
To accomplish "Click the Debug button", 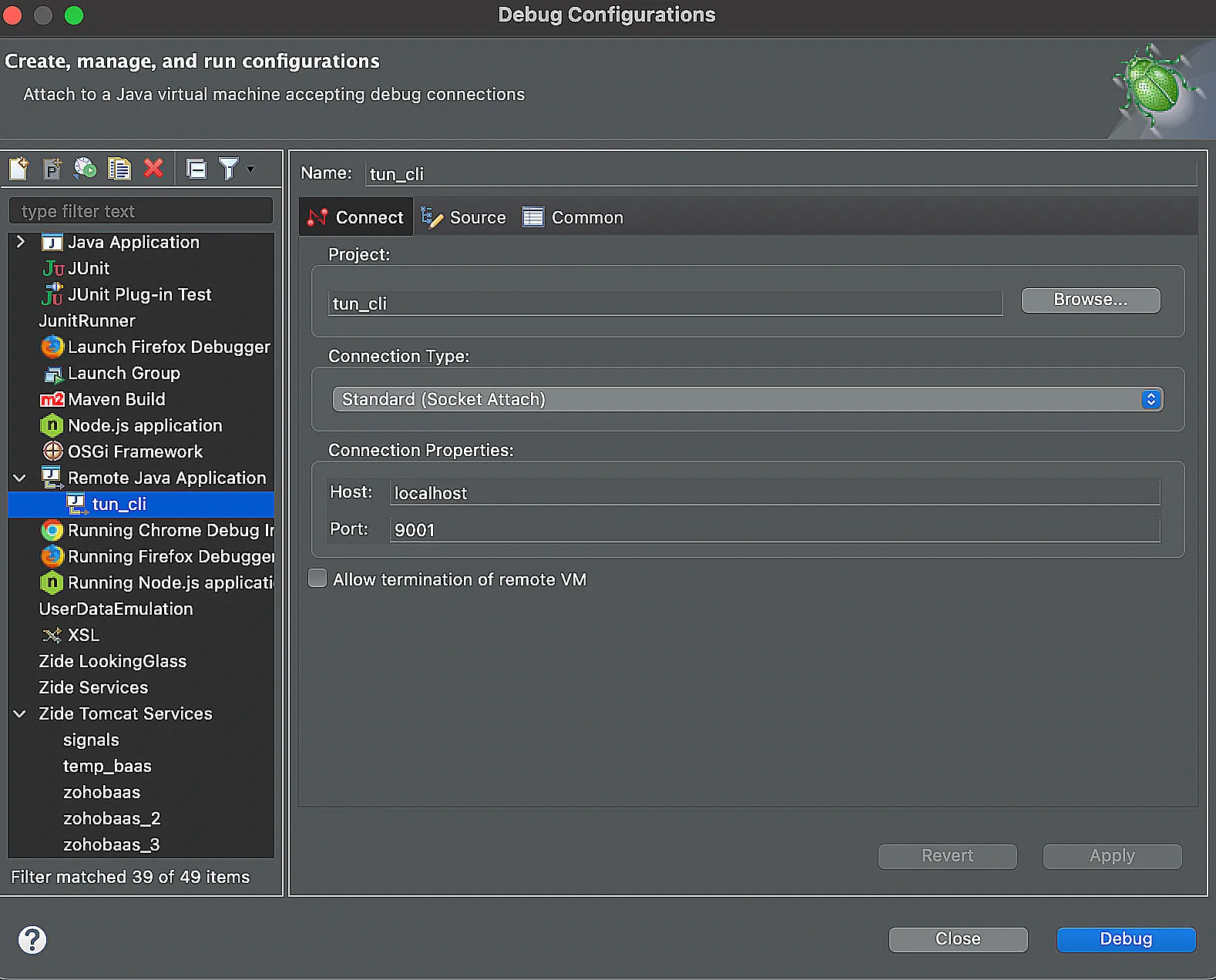I will (x=1126, y=939).
